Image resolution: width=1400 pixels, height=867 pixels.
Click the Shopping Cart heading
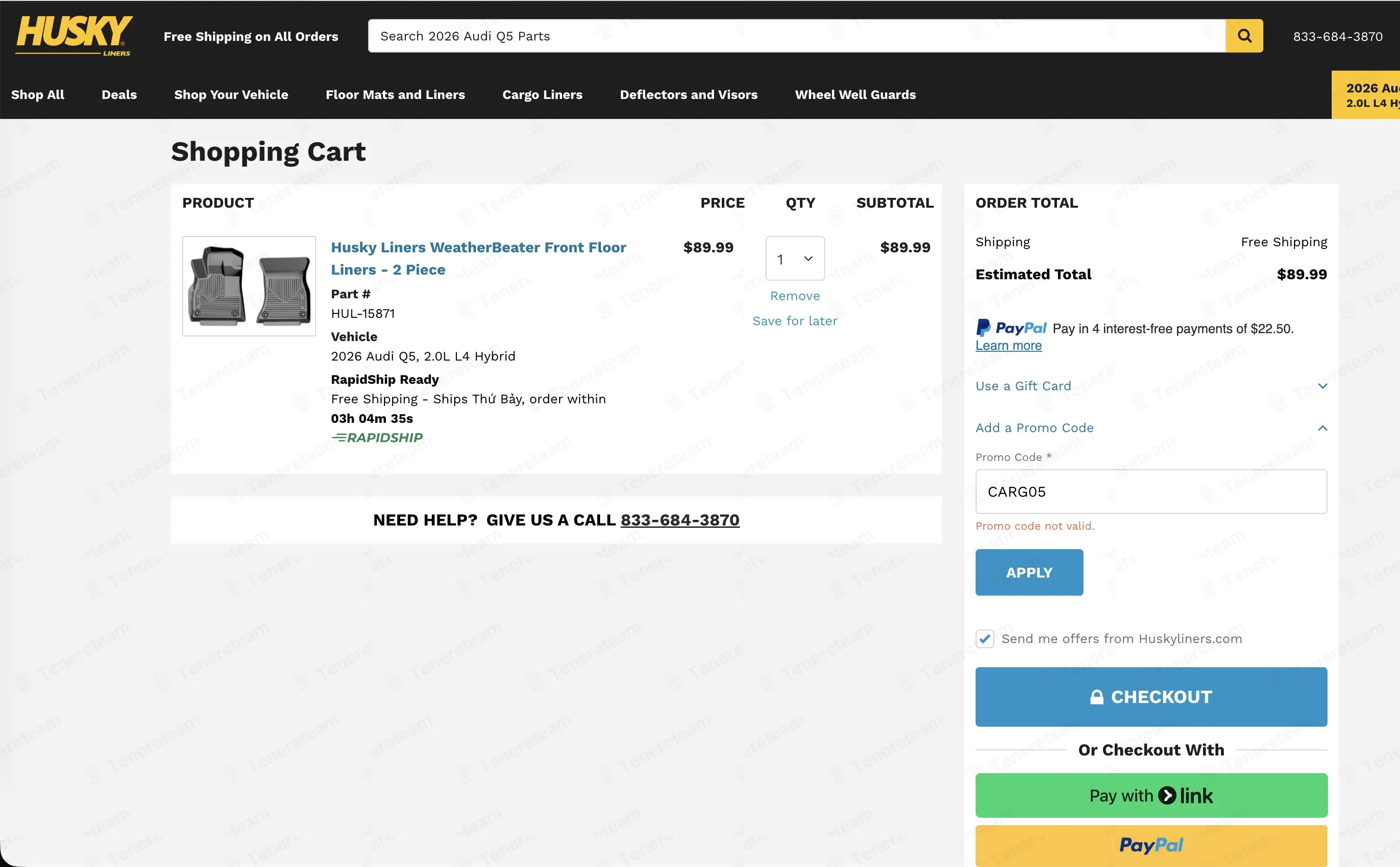(268, 152)
